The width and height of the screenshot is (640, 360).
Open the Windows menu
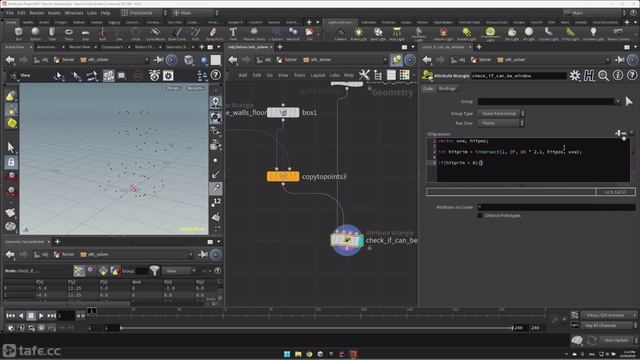[x=74, y=13]
